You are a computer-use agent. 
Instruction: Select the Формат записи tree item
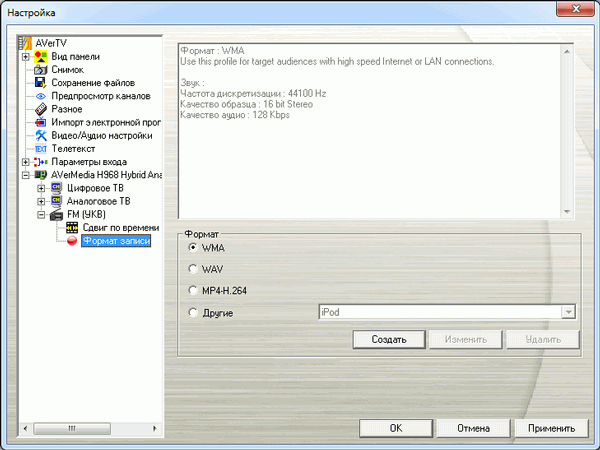[x=116, y=241]
